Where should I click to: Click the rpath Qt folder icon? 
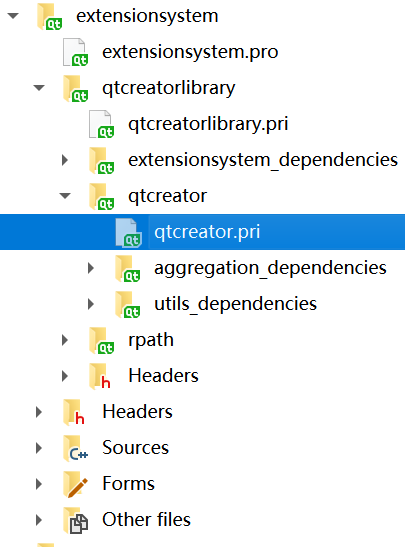pyautogui.click(x=101, y=340)
